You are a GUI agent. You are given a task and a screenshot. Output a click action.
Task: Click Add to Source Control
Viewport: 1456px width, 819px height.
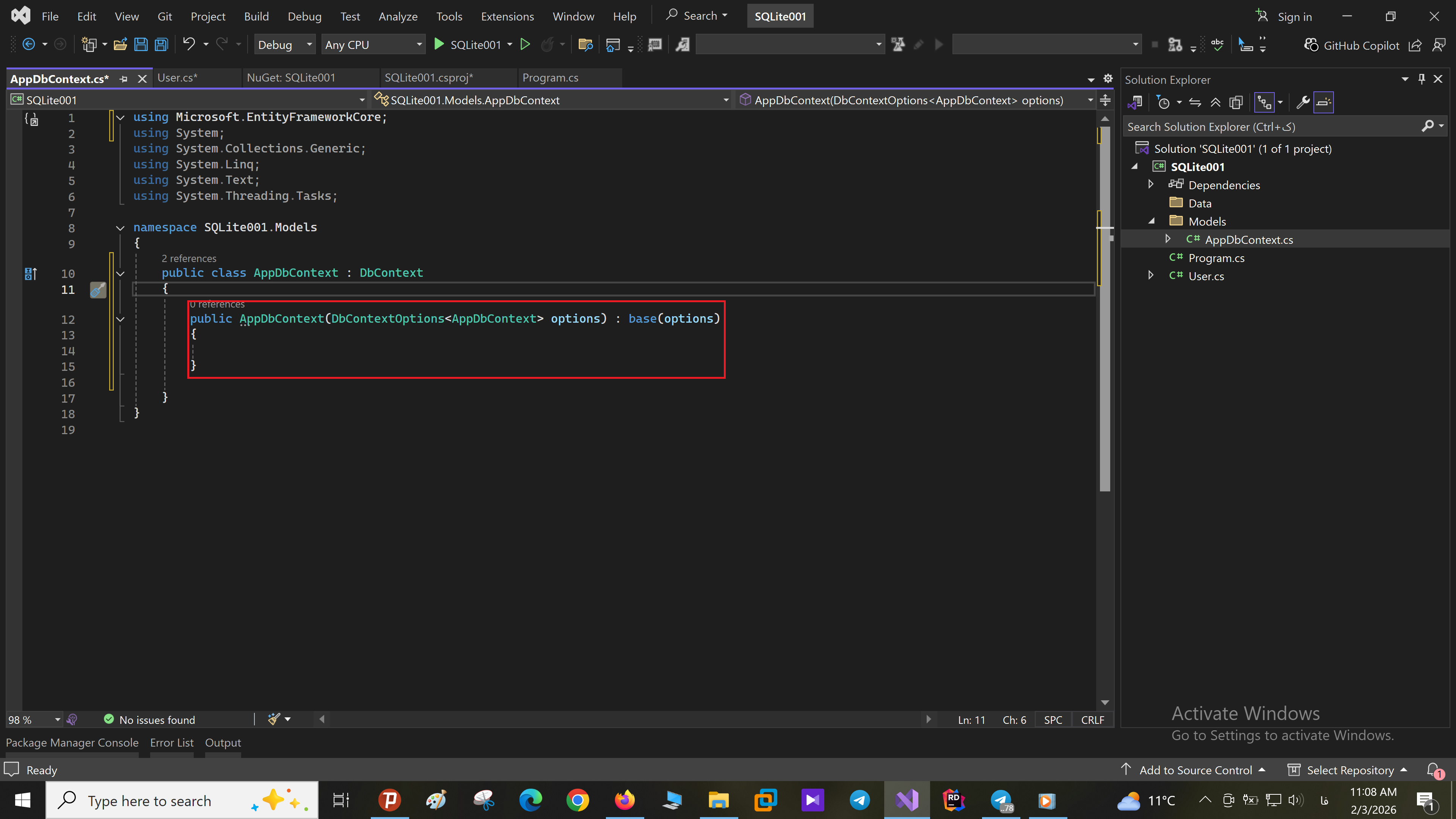pyautogui.click(x=1195, y=770)
